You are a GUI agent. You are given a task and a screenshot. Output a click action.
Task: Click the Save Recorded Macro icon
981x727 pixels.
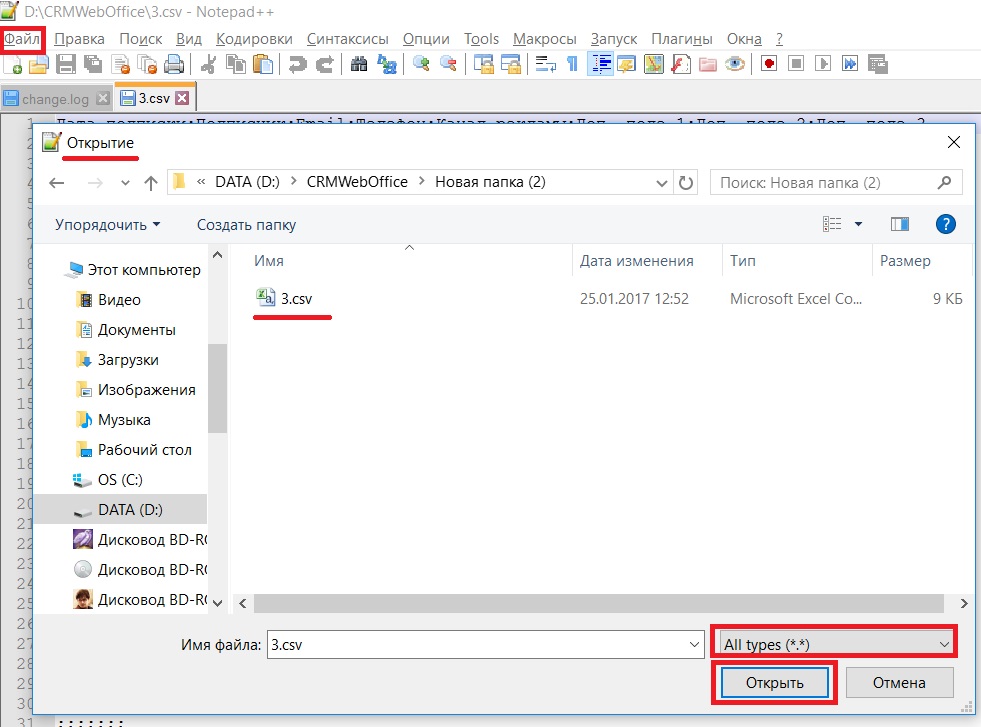coord(877,64)
